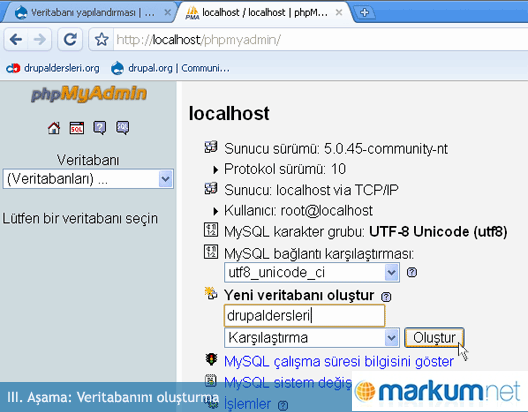Go back with the browser back arrow
The image size is (528, 412).
(16, 40)
